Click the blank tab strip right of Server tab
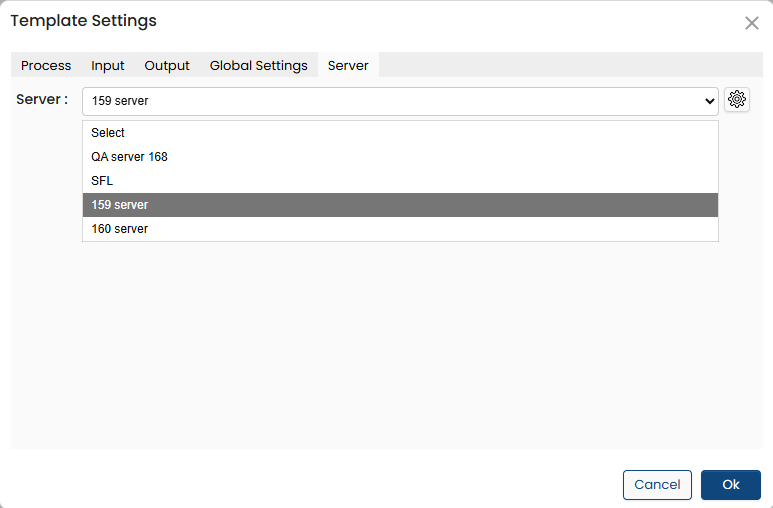This screenshot has width=773, height=508. pyautogui.click(x=570, y=66)
